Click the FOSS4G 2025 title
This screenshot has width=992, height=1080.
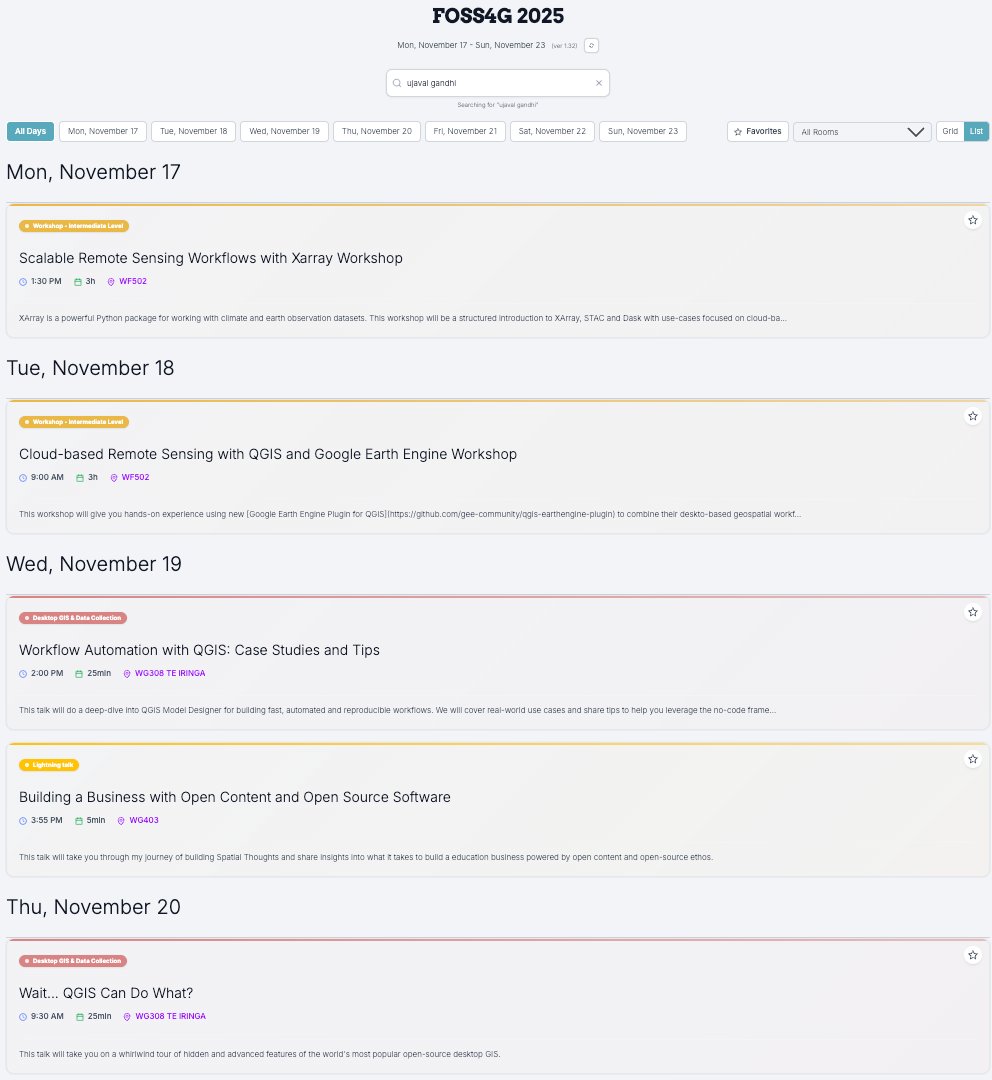click(497, 16)
